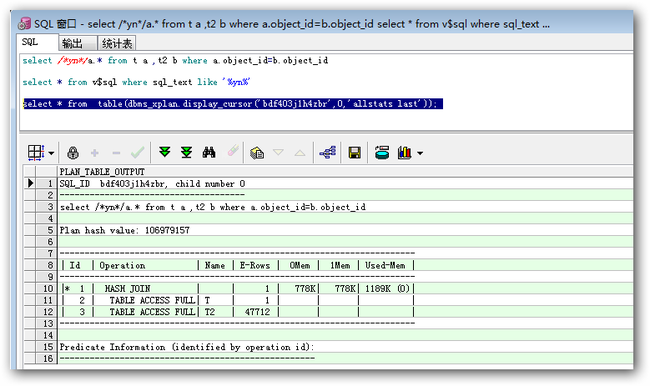This screenshot has width=650, height=386.
Task: Select result row number 5
Action: [46, 230]
